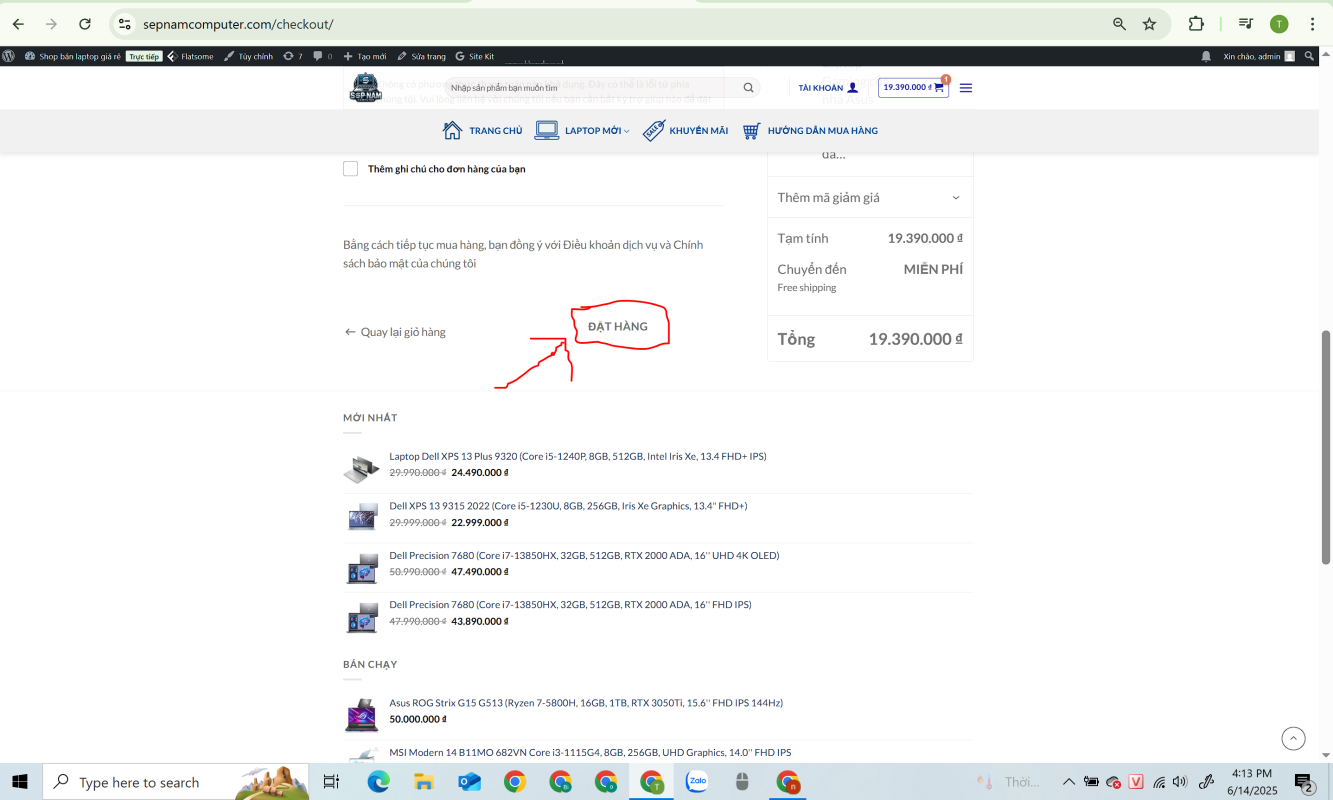Reload the checkout page

85,24
